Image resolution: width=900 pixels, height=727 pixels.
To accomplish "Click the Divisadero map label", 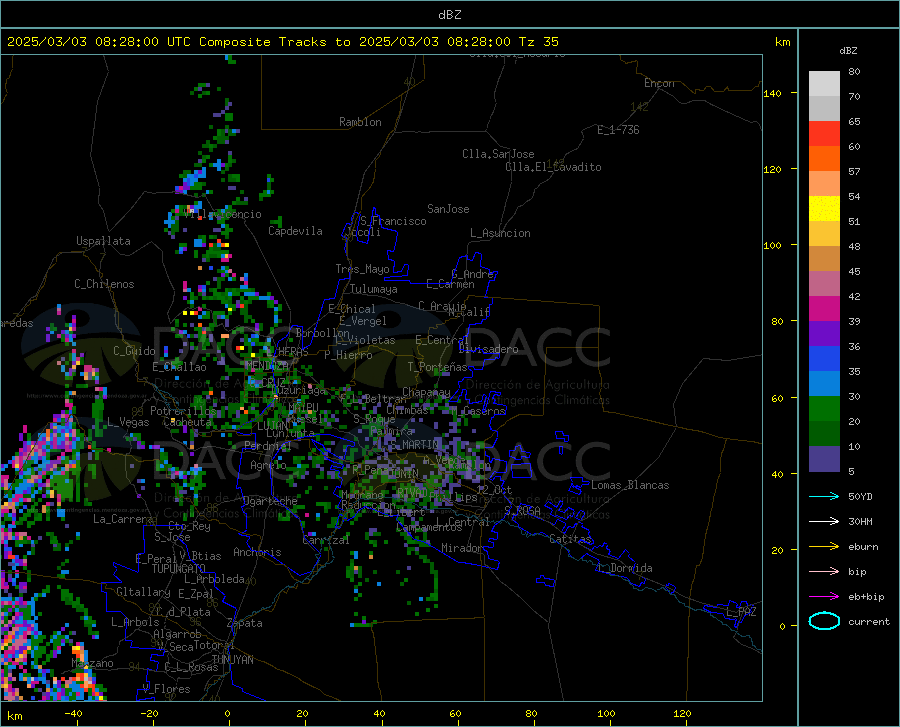I will 488,349.
